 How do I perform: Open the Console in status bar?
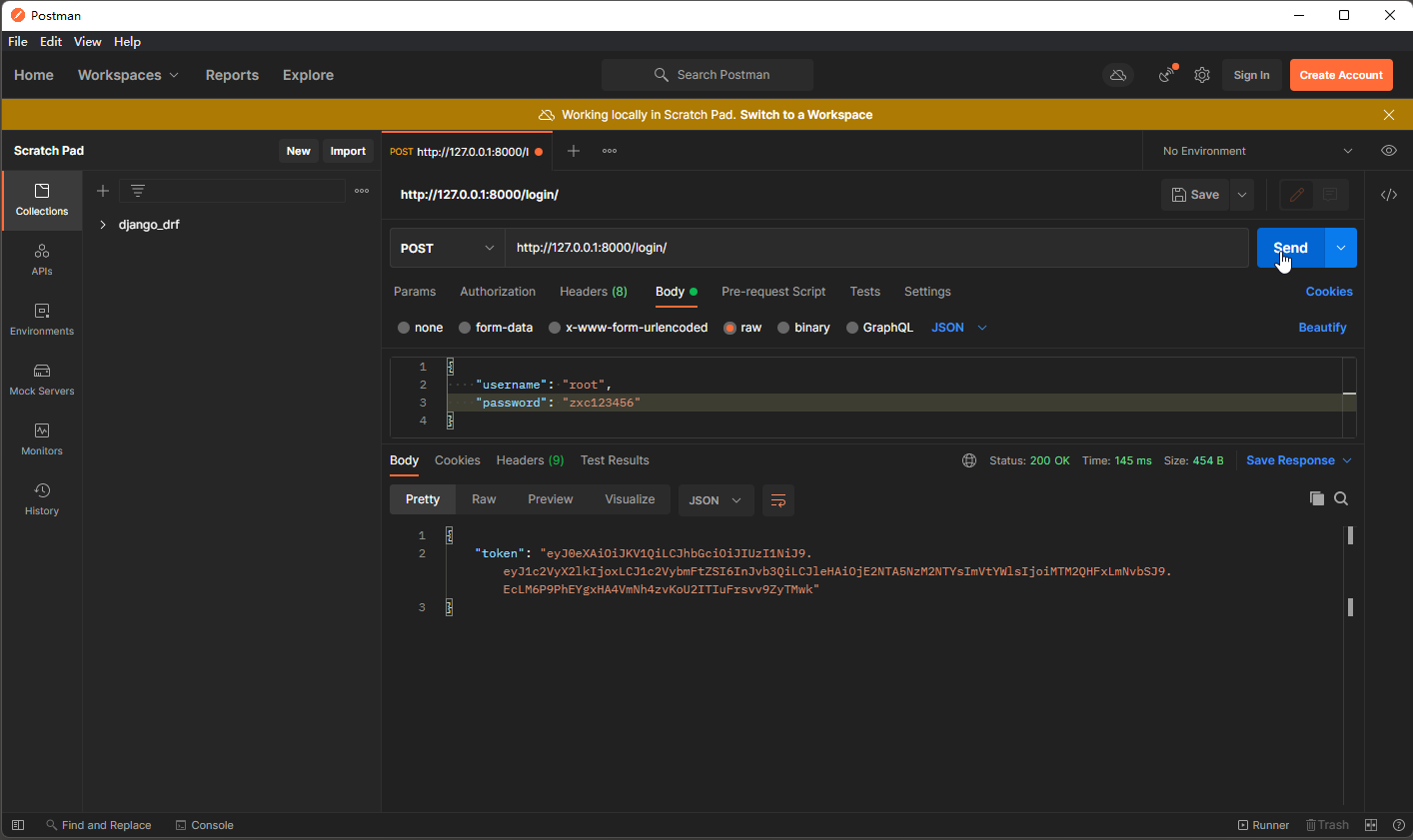coord(204,825)
